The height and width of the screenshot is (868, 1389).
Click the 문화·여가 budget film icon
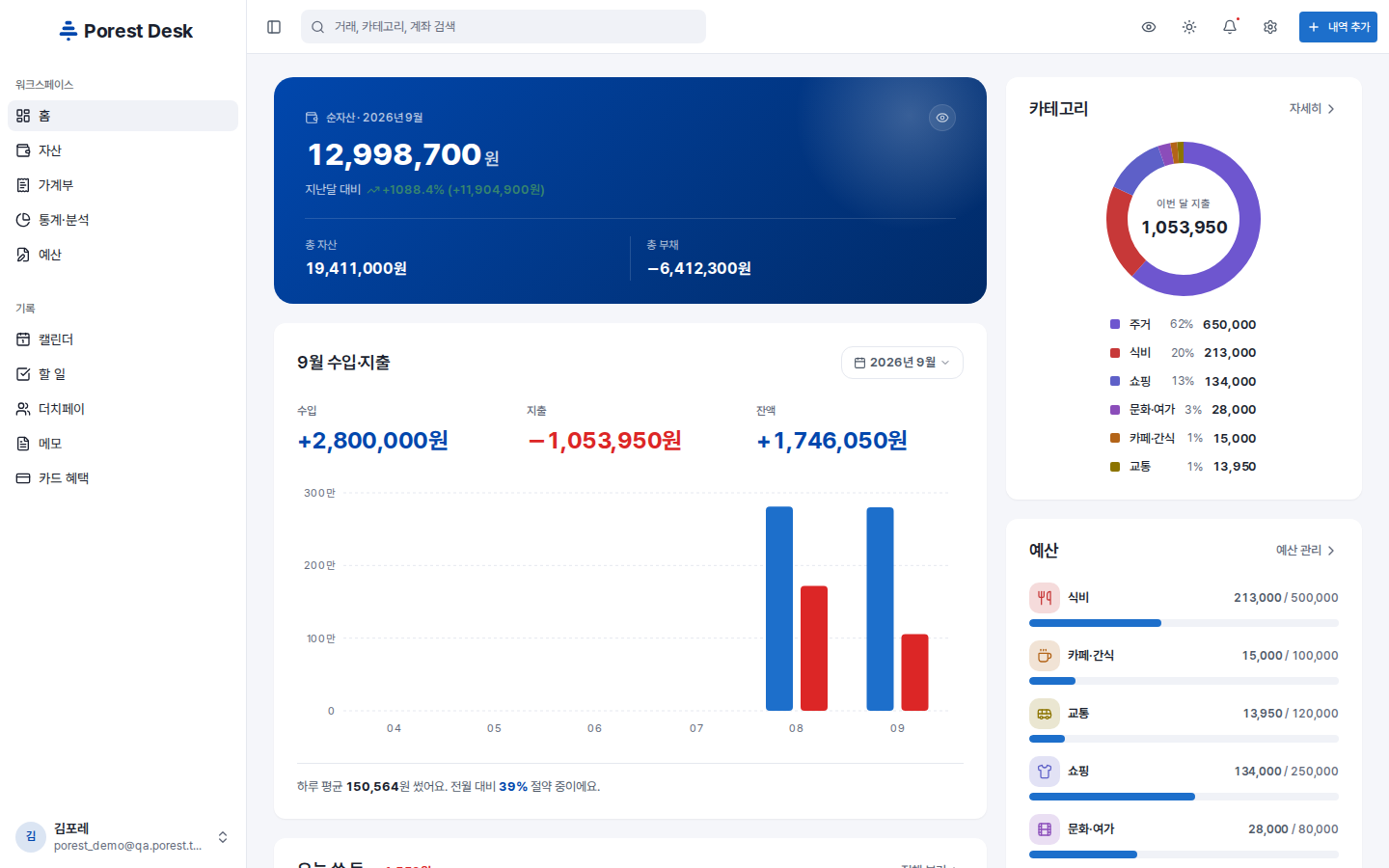tap(1045, 829)
